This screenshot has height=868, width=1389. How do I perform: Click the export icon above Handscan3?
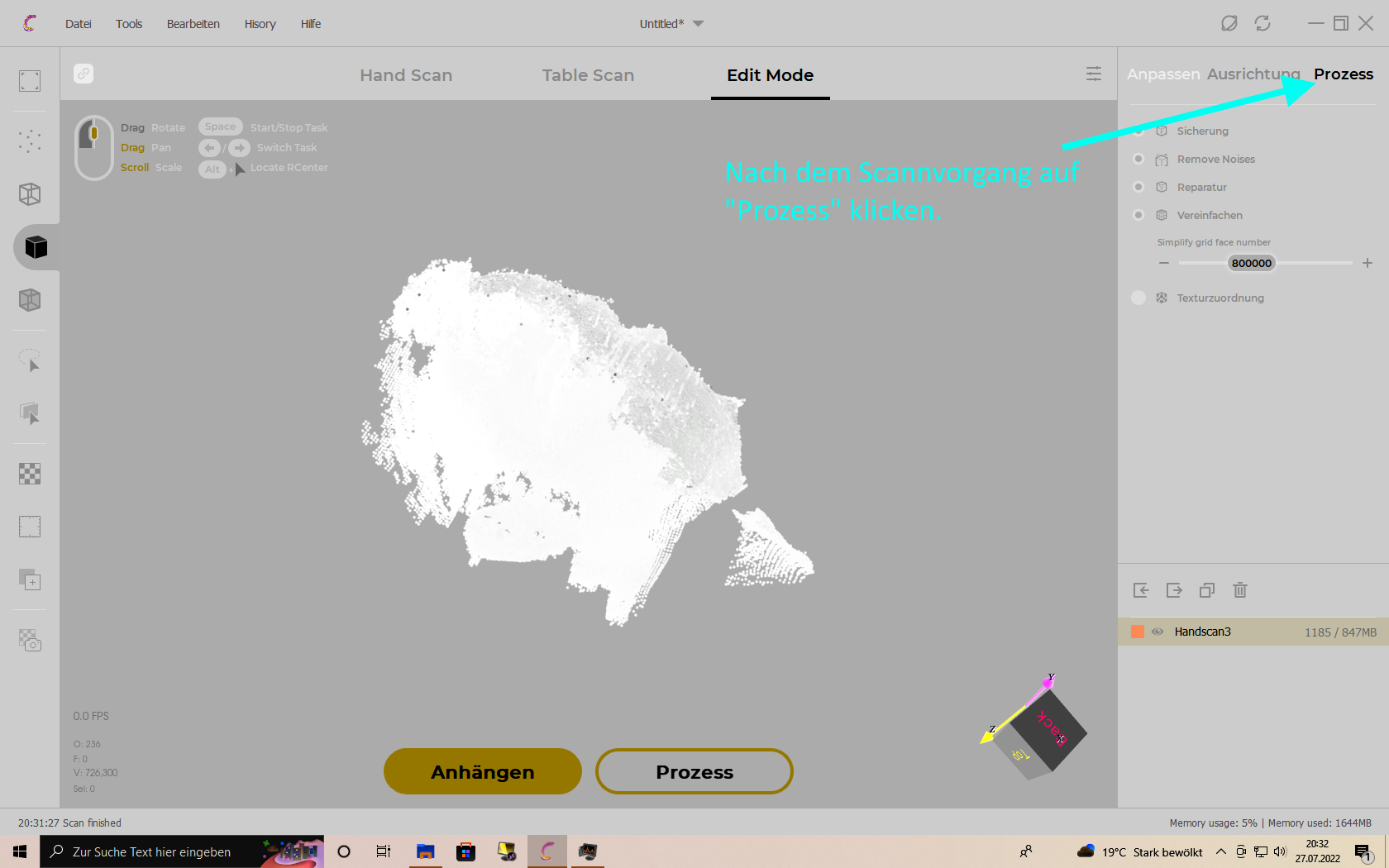1174,590
